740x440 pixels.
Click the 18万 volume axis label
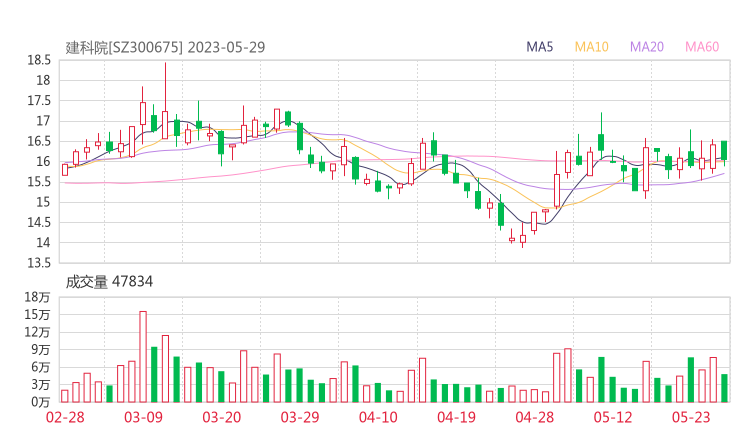[38, 297]
